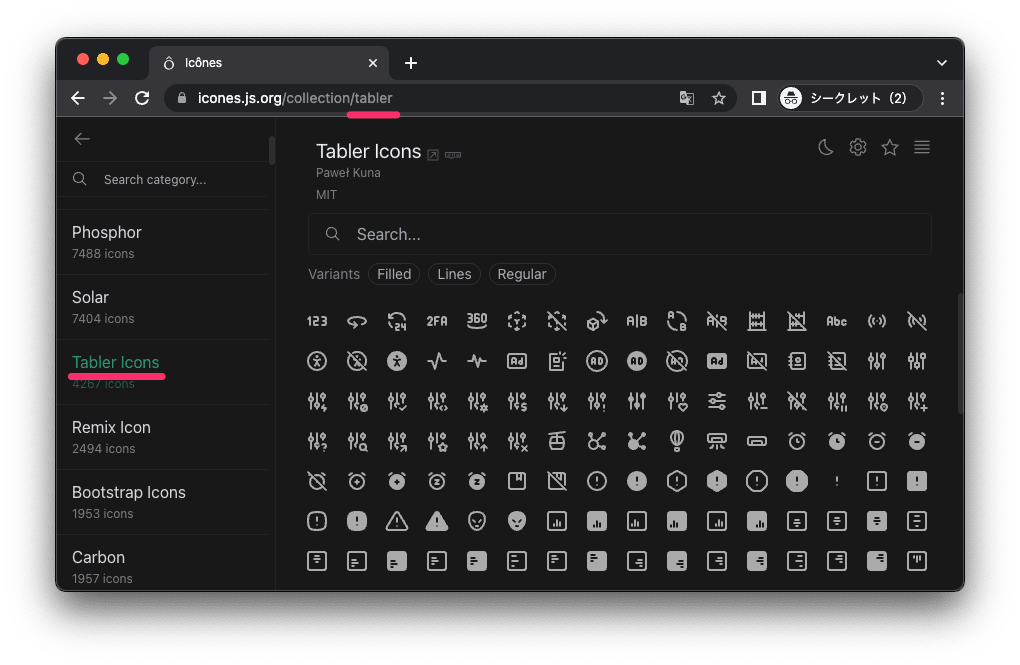Select the small exclamation mark icon

837,481
